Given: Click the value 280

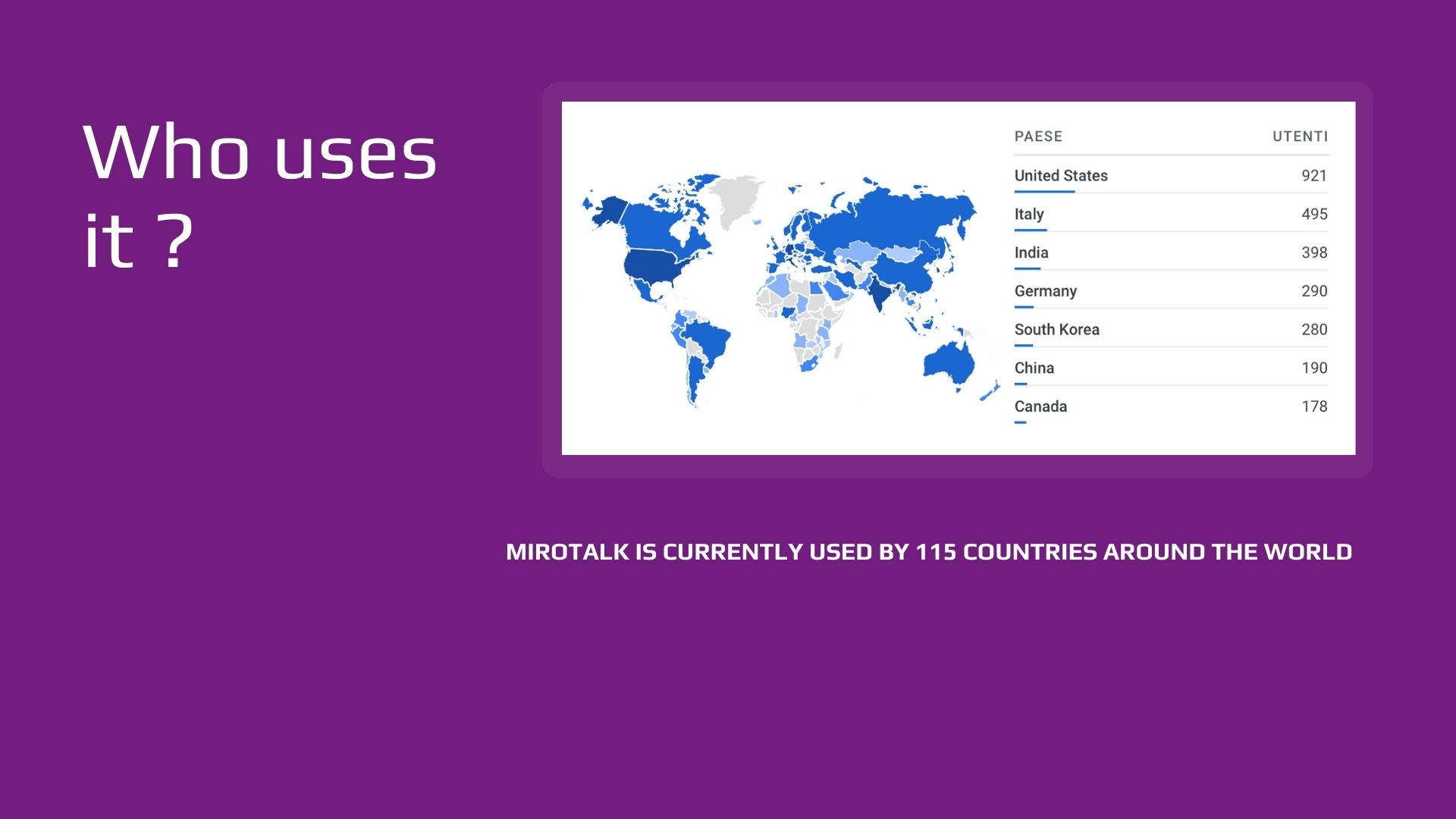Looking at the screenshot, I should 1314,329.
